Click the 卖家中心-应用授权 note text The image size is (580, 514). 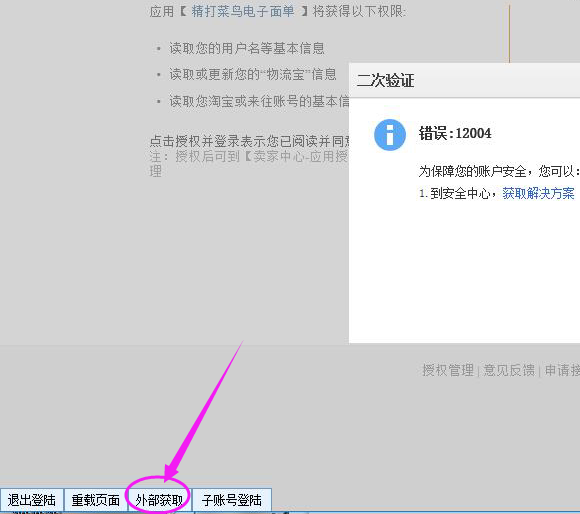[300, 157]
